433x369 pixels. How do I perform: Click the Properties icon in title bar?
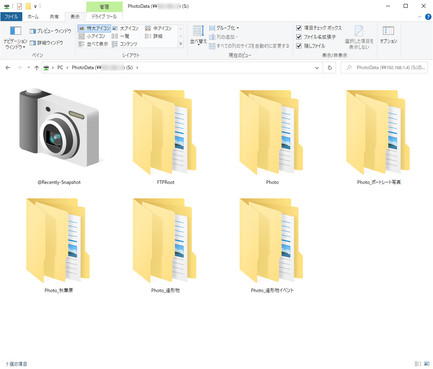coord(19,6)
